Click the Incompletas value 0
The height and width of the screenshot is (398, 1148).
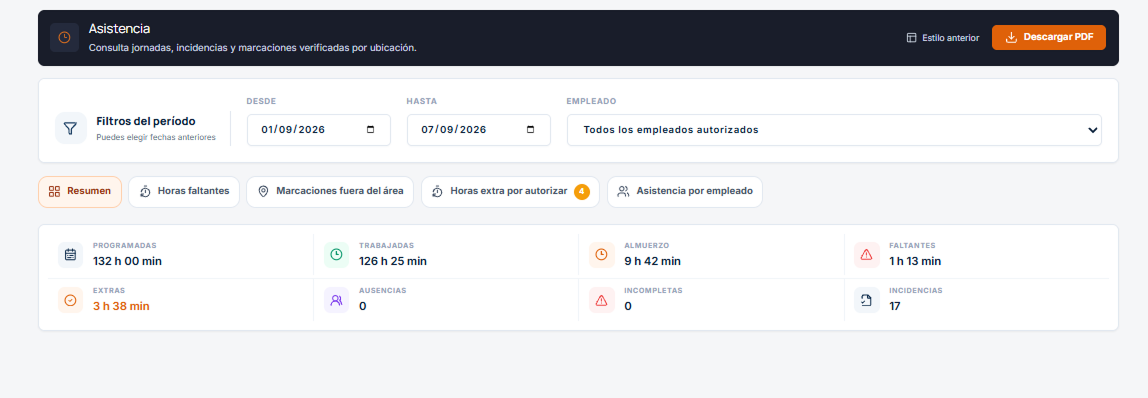tap(627, 306)
